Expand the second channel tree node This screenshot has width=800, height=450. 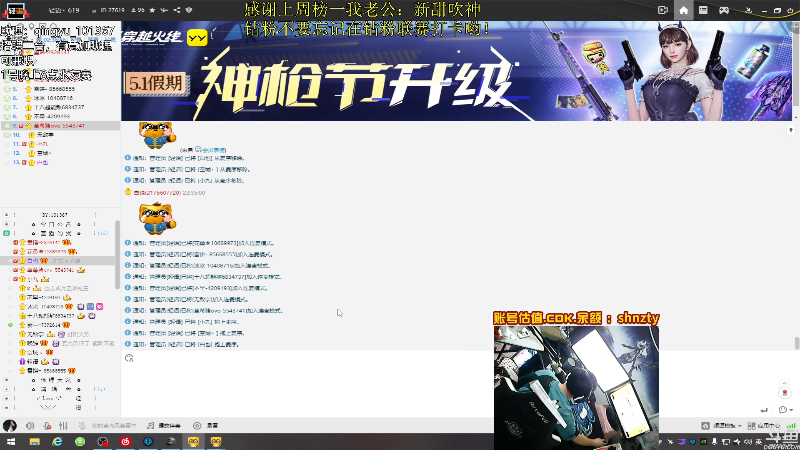7,224
